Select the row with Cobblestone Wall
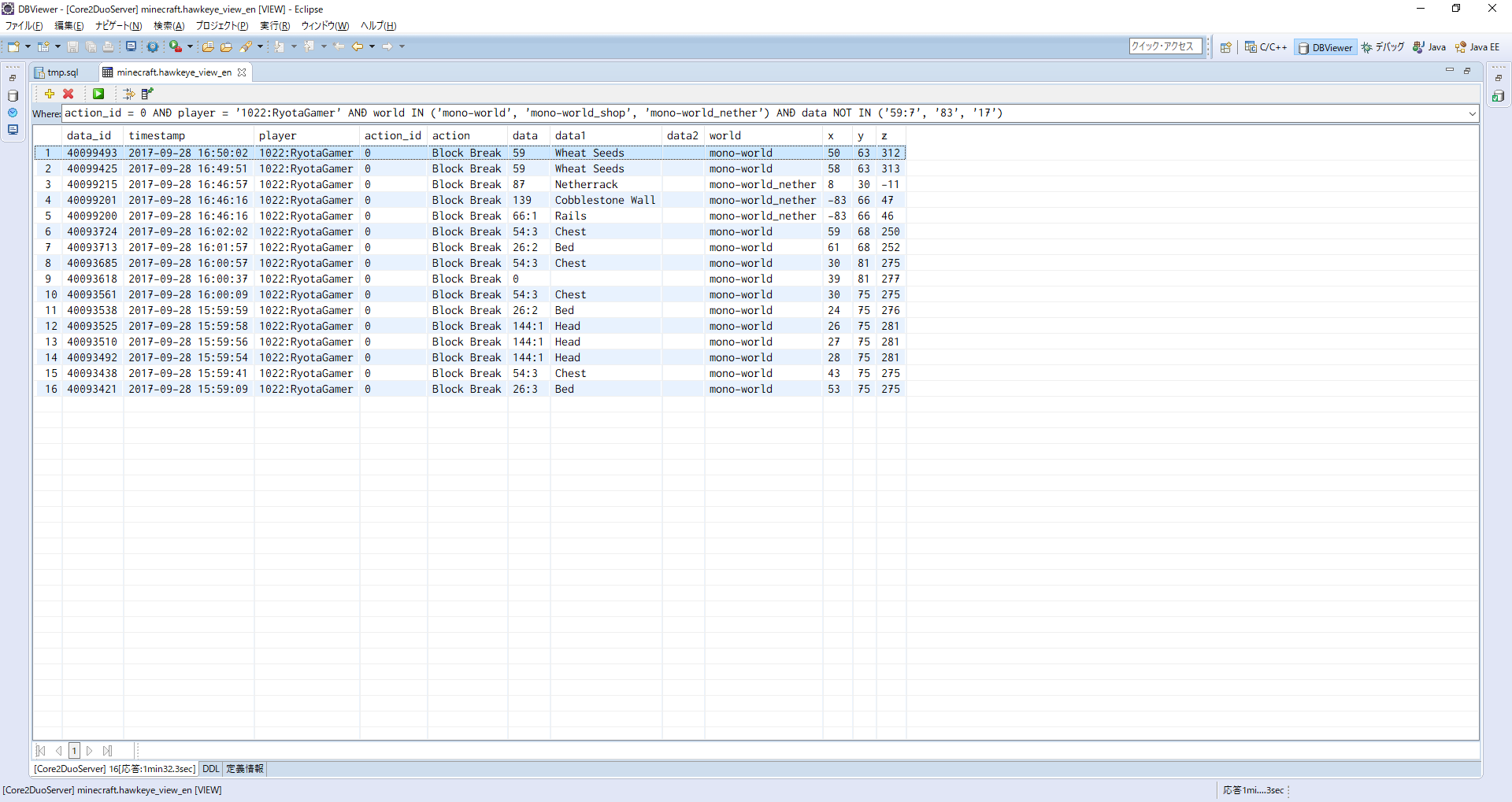 (x=470, y=200)
